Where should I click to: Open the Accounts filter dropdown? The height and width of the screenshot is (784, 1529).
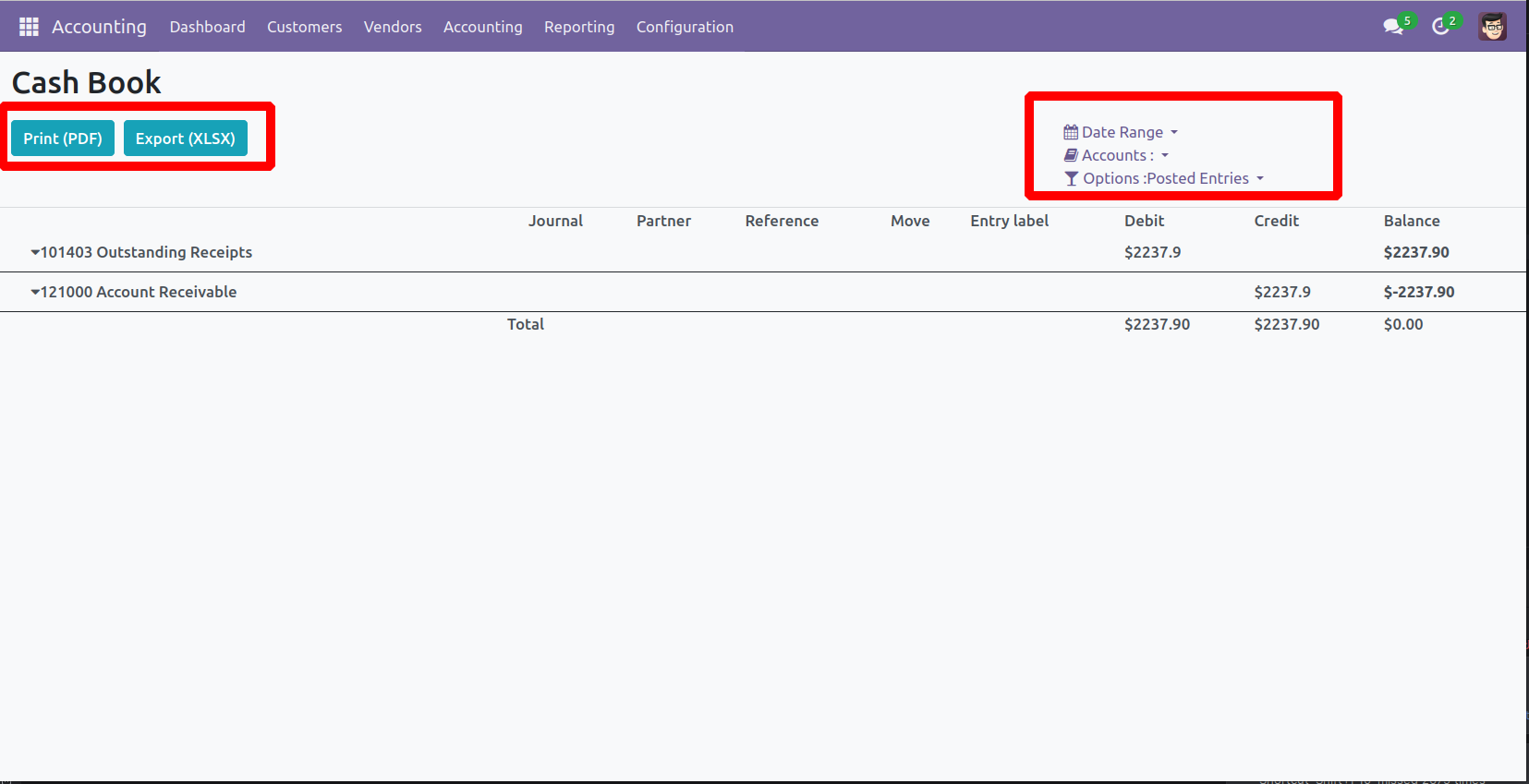click(1116, 155)
